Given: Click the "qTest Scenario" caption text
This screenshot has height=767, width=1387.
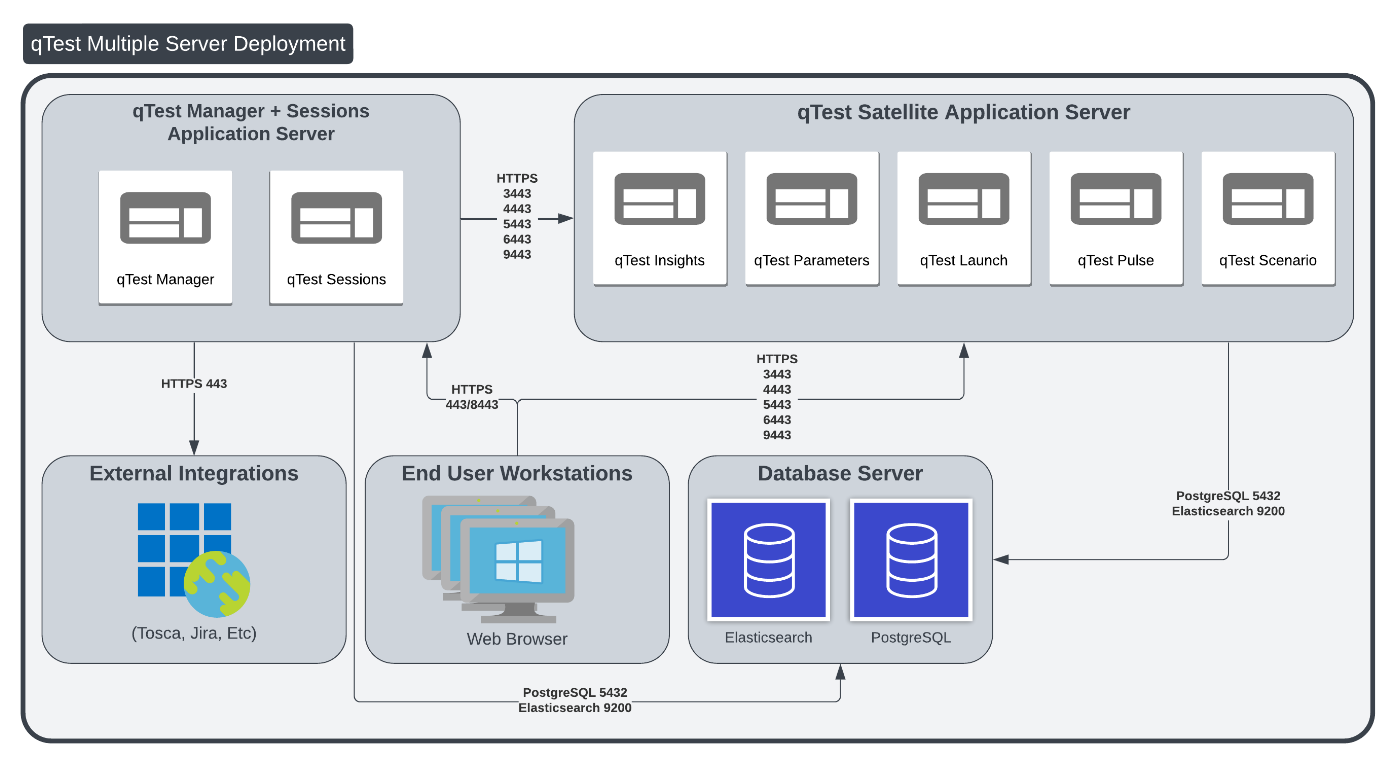Looking at the screenshot, I should point(1268,261).
